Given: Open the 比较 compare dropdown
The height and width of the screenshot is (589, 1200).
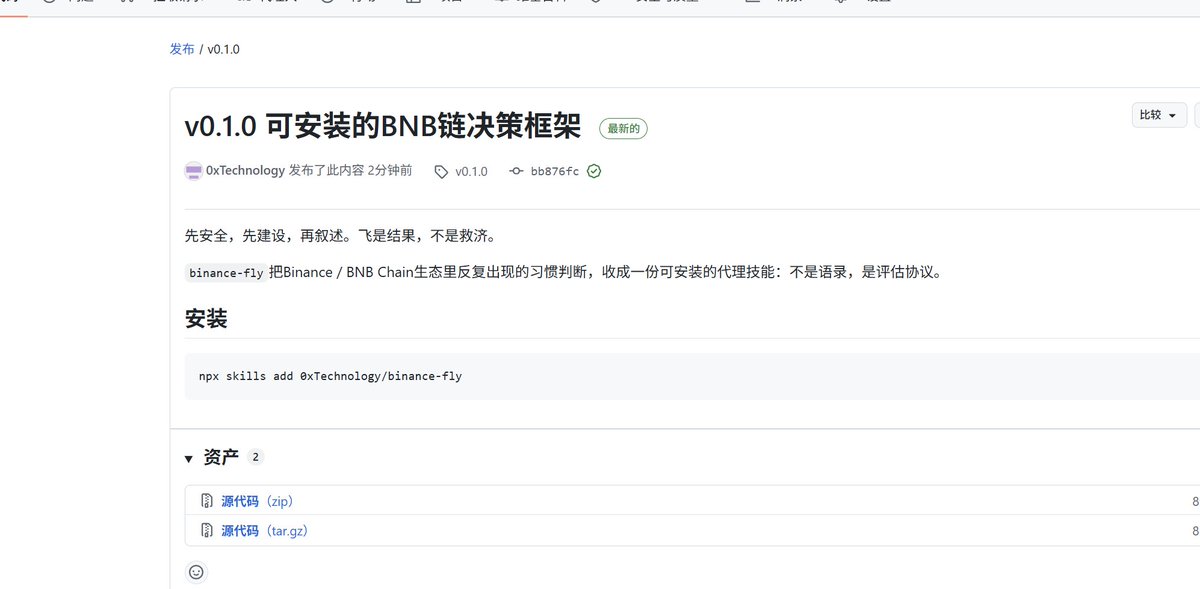Looking at the screenshot, I should [1159, 115].
